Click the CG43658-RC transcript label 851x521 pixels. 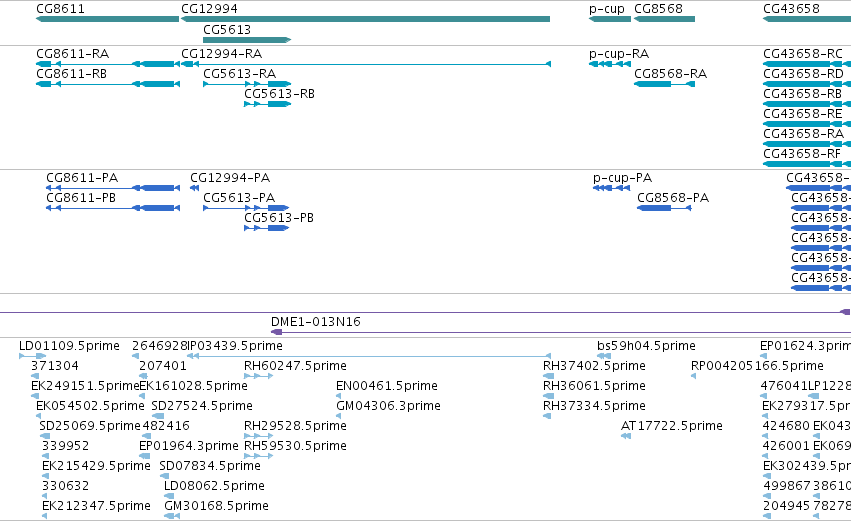803,54
